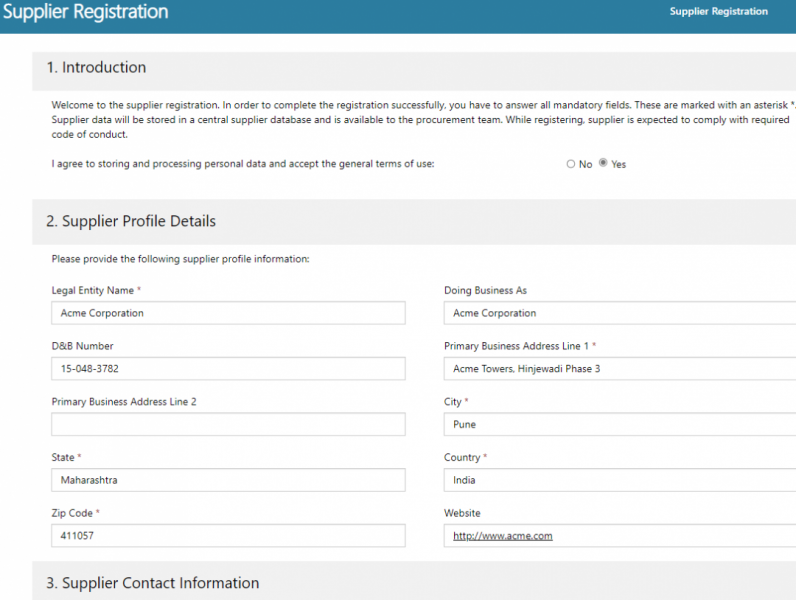Focus the D&B Number input
This screenshot has height=600, width=796.
(228, 369)
